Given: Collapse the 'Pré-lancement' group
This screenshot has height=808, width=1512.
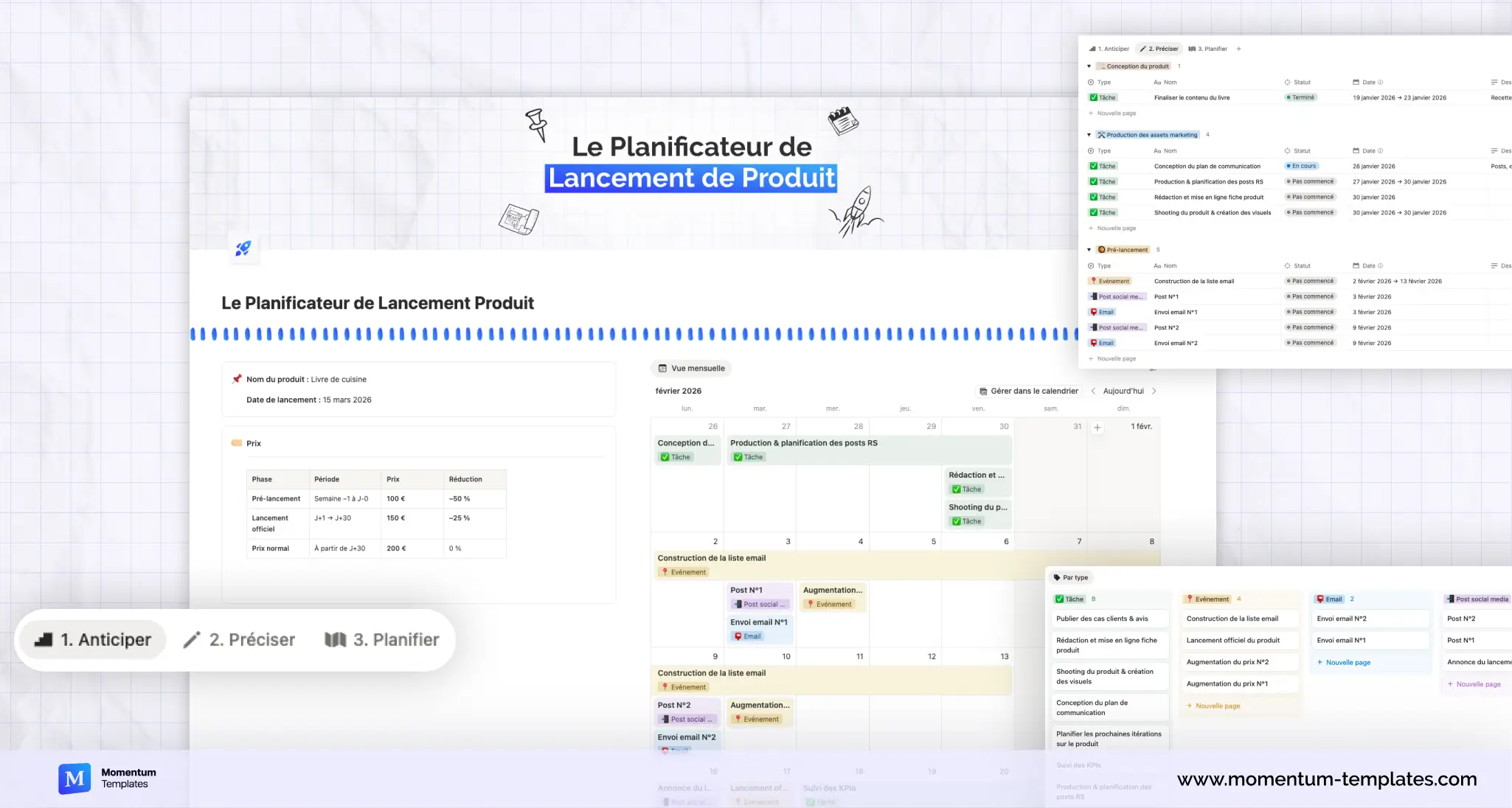Looking at the screenshot, I should point(1089,249).
